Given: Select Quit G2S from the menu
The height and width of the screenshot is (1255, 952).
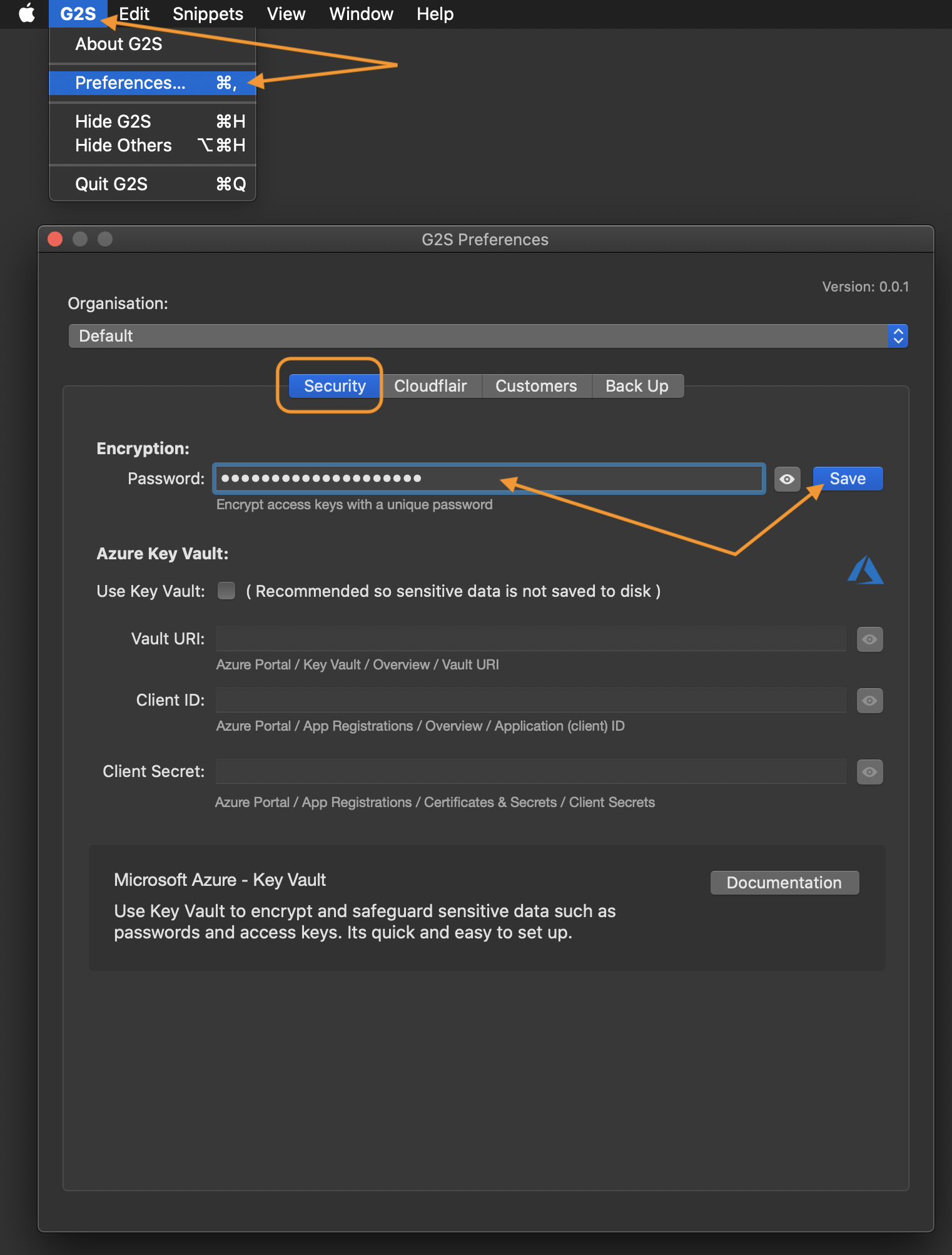Looking at the screenshot, I should tap(153, 185).
